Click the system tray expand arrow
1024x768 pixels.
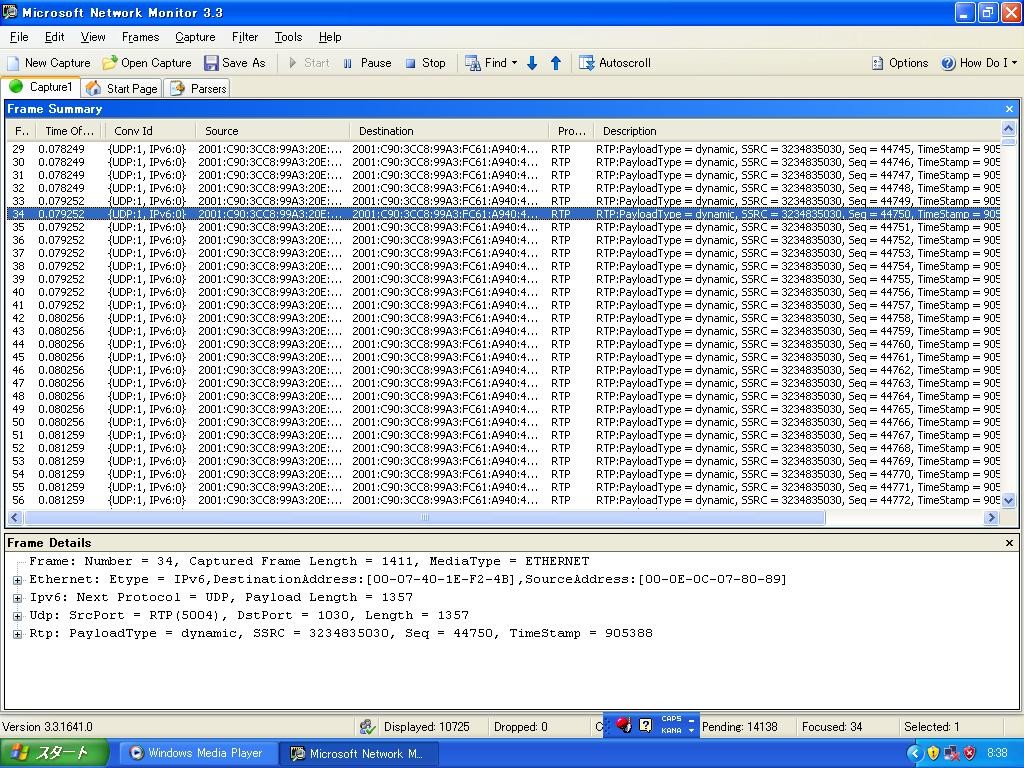coord(914,754)
